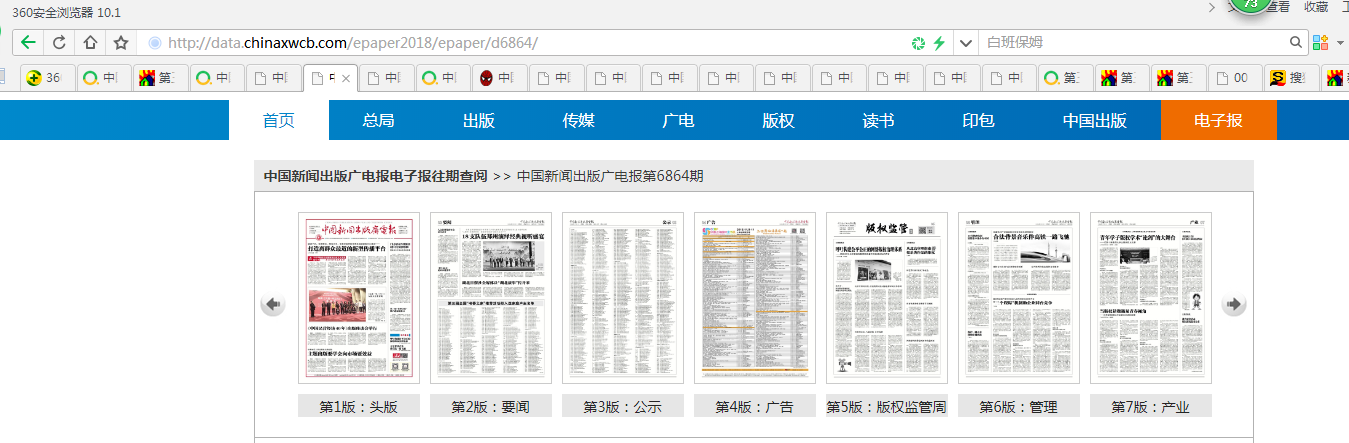
Task: Go back with the green arrow
Action: coord(28,43)
